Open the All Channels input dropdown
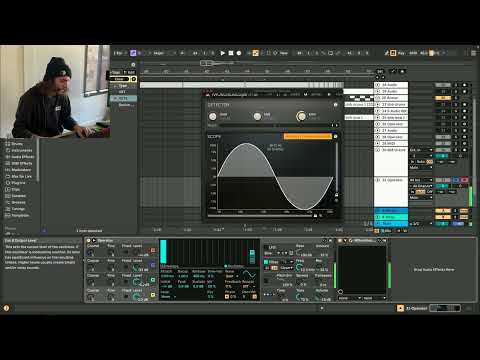The width and height of the screenshot is (480, 360). (x=422, y=186)
